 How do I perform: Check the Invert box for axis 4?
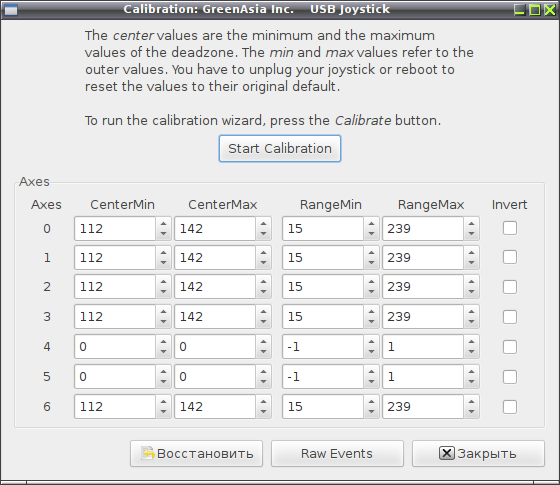510,346
